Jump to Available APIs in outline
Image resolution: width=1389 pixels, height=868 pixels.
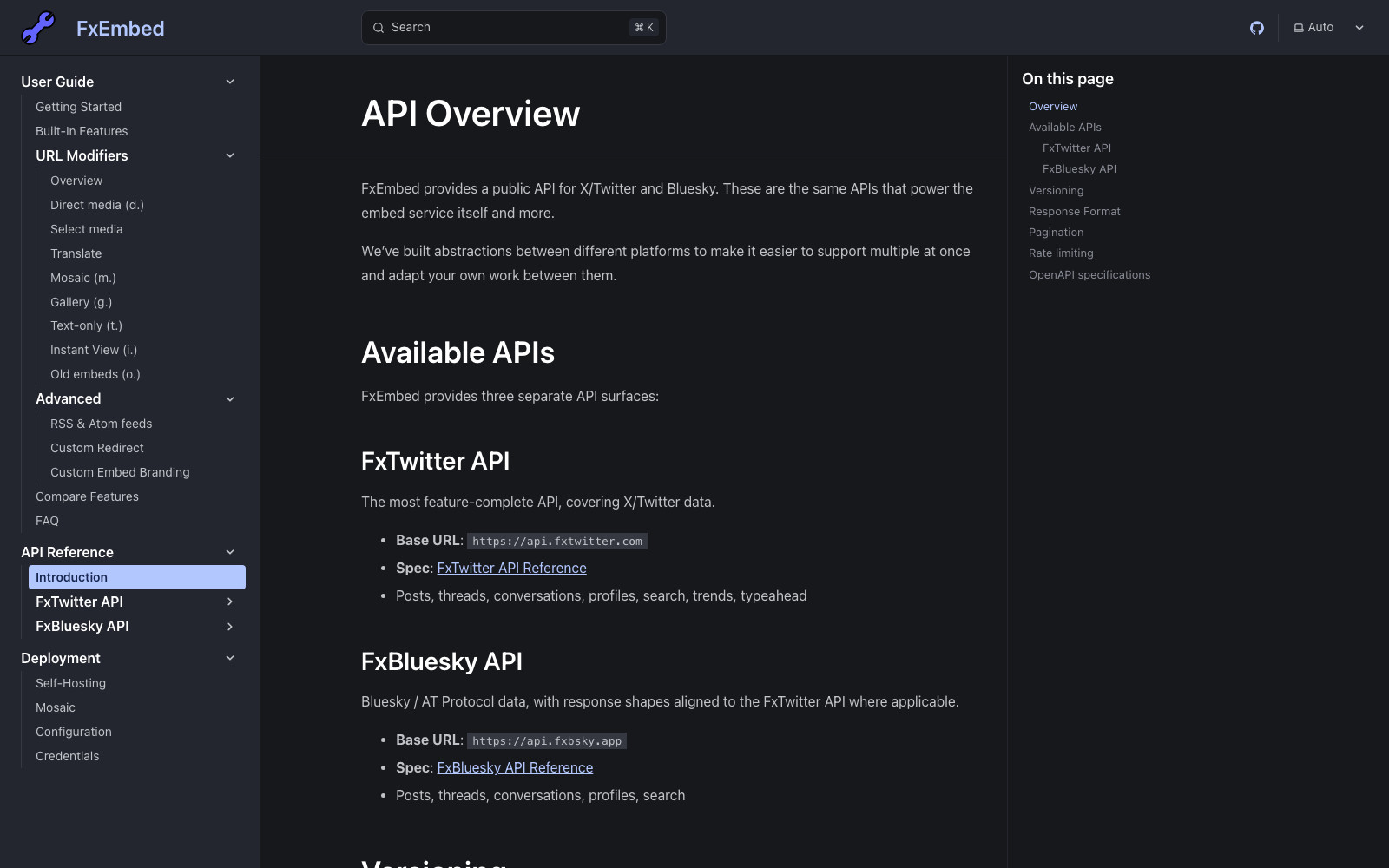[1065, 127]
